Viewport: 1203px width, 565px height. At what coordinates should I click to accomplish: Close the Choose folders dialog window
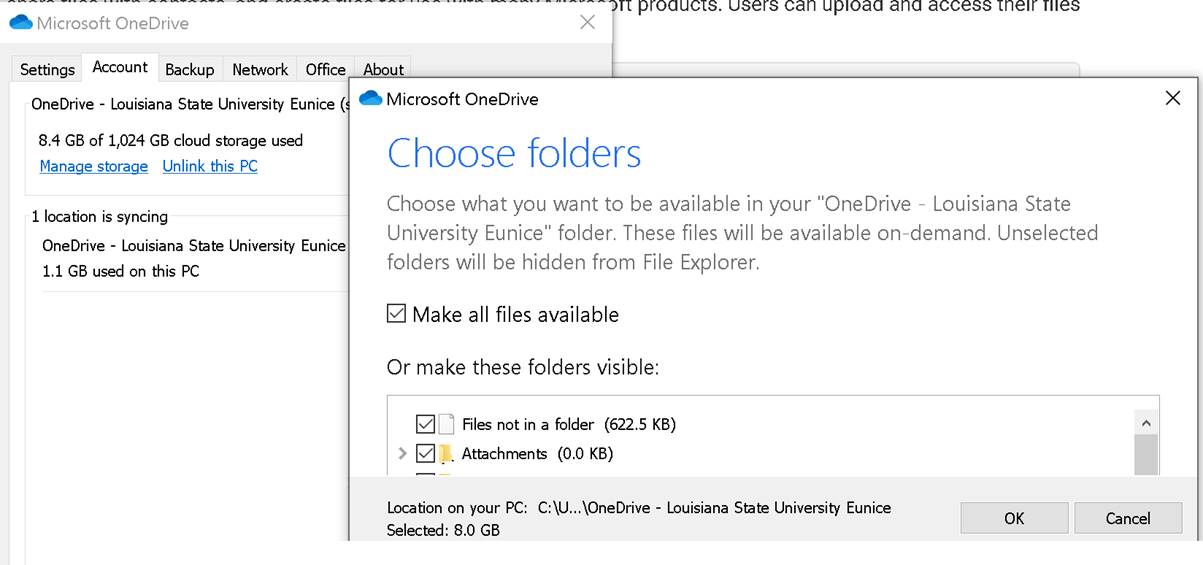pyautogui.click(x=1173, y=98)
